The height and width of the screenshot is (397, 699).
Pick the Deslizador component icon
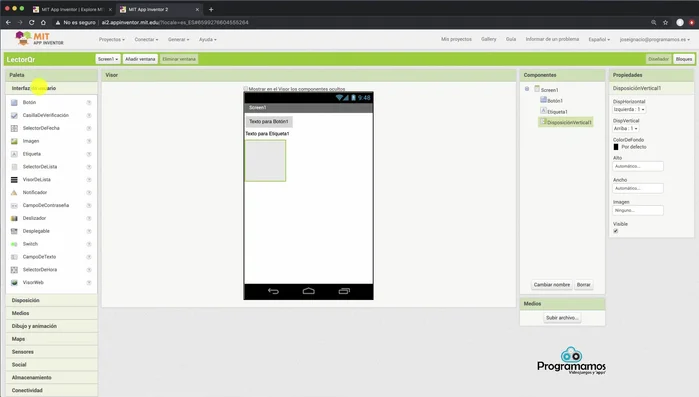tap(14, 218)
